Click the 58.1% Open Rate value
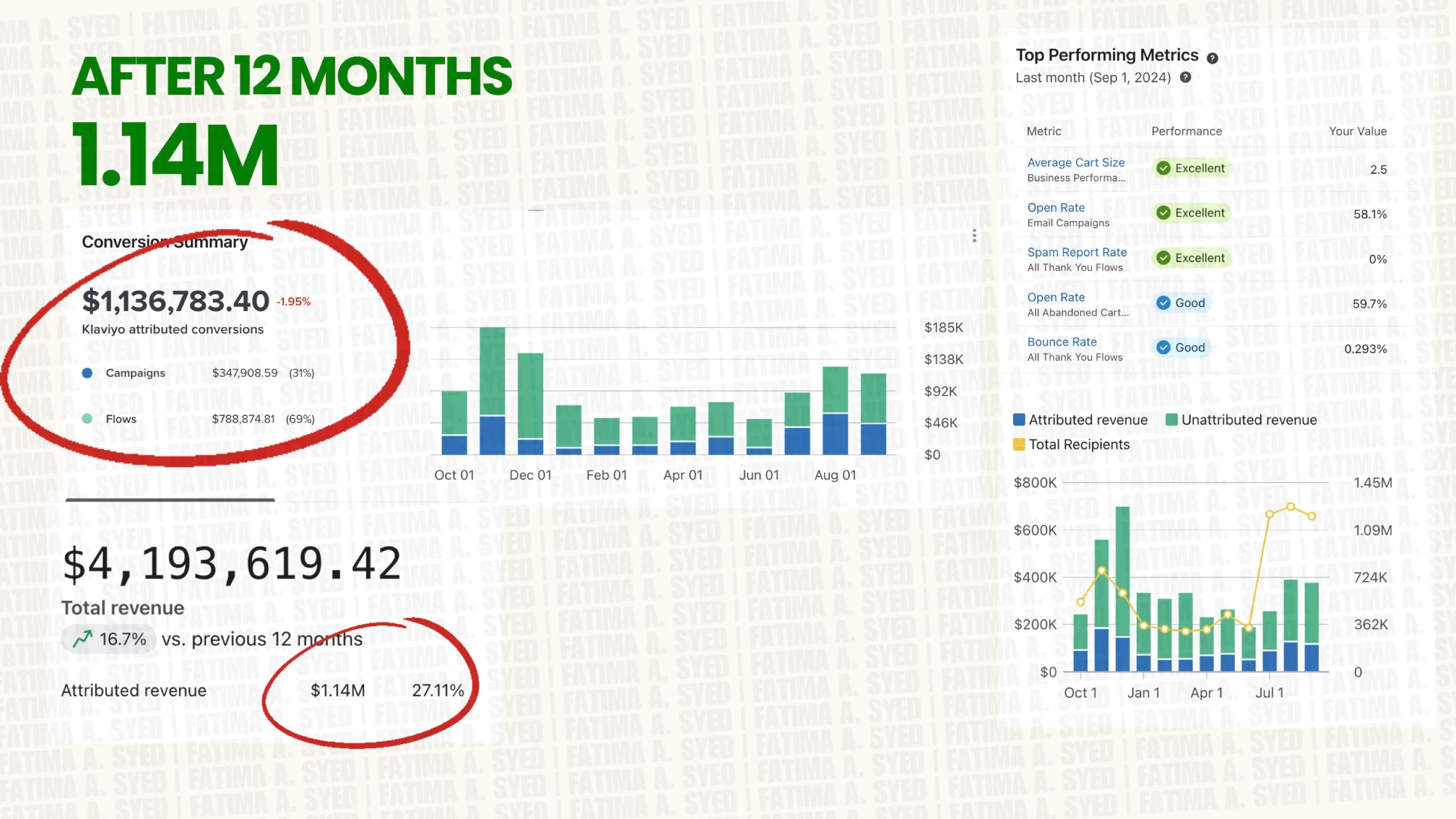 1370,214
